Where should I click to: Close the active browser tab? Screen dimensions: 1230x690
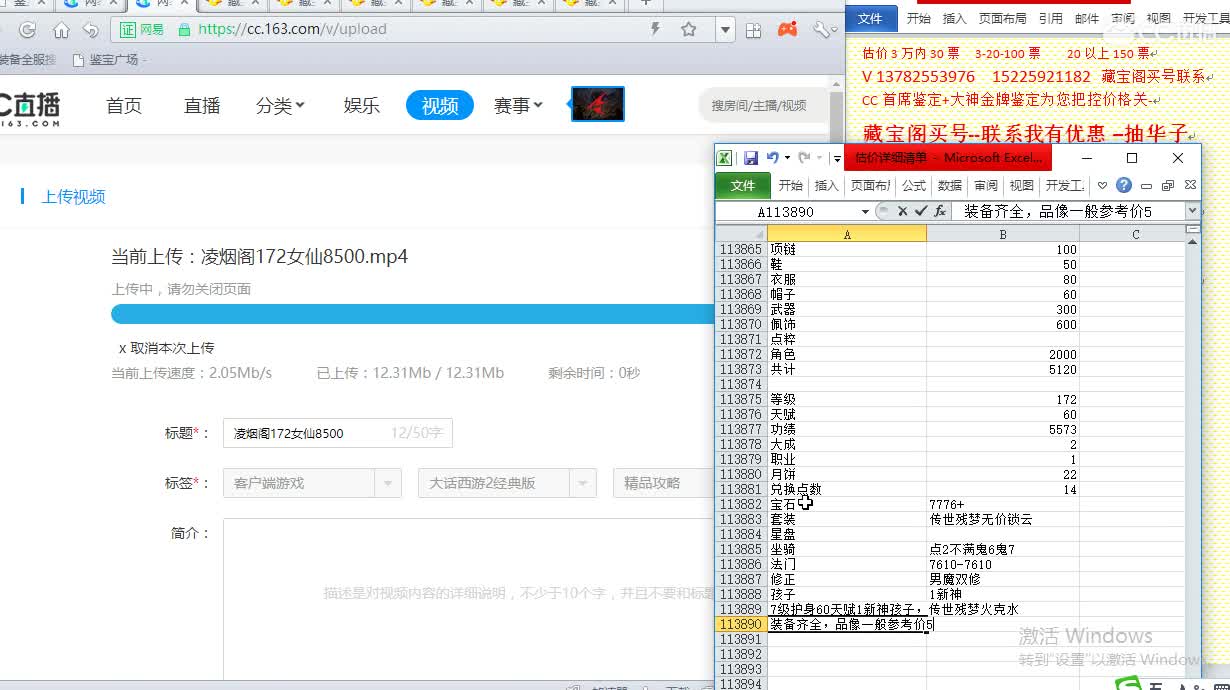186,3
